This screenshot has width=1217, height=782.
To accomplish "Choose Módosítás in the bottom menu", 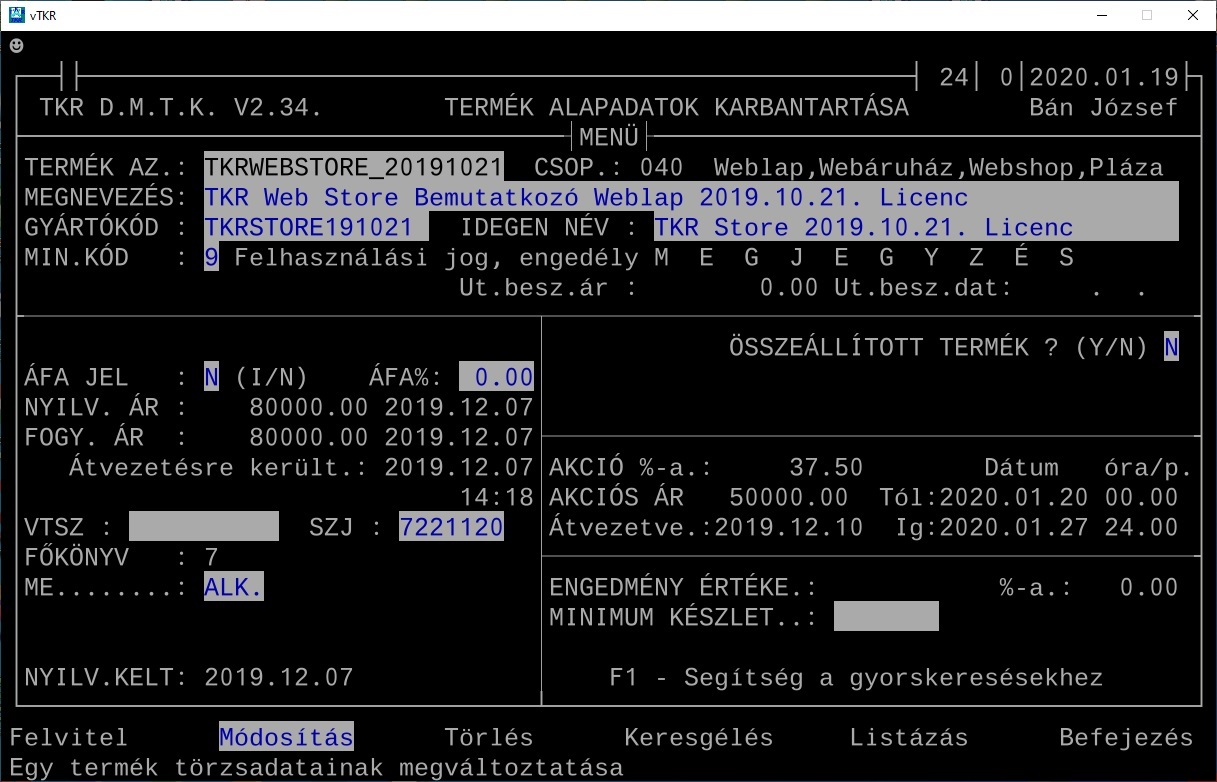I will (286, 738).
